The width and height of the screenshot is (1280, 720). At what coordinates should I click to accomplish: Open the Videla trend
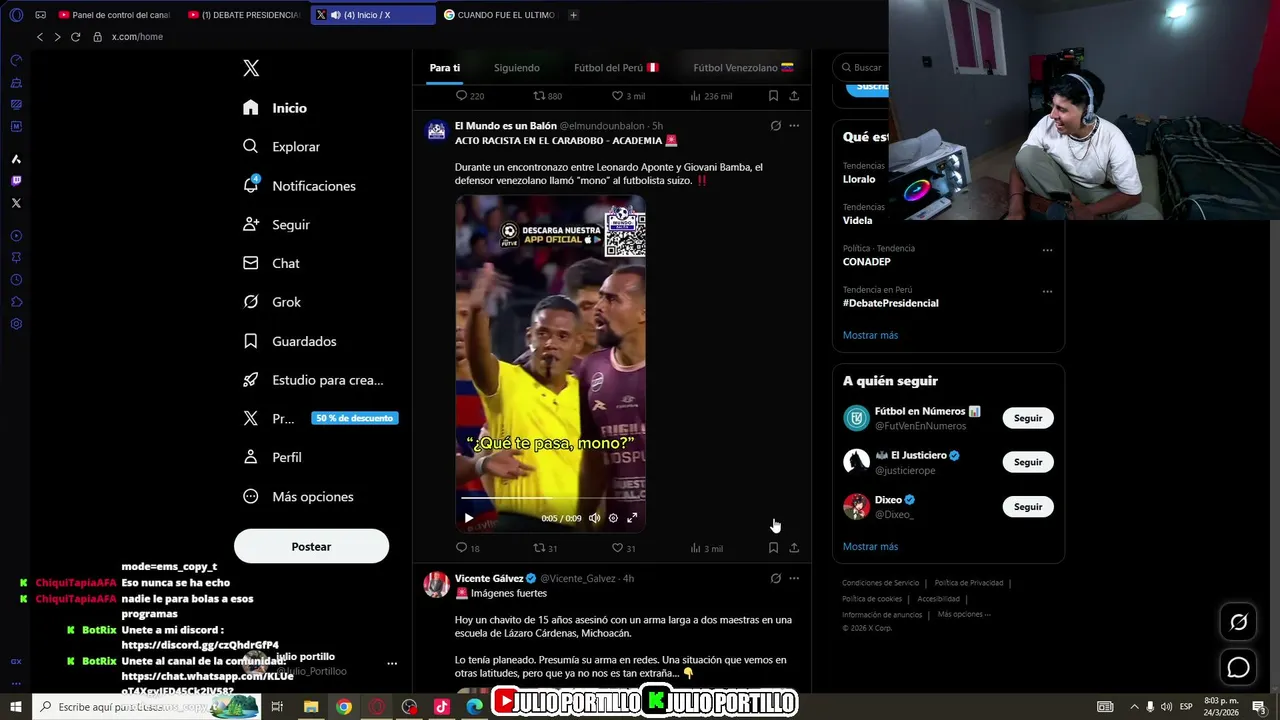pyautogui.click(x=857, y=220)
